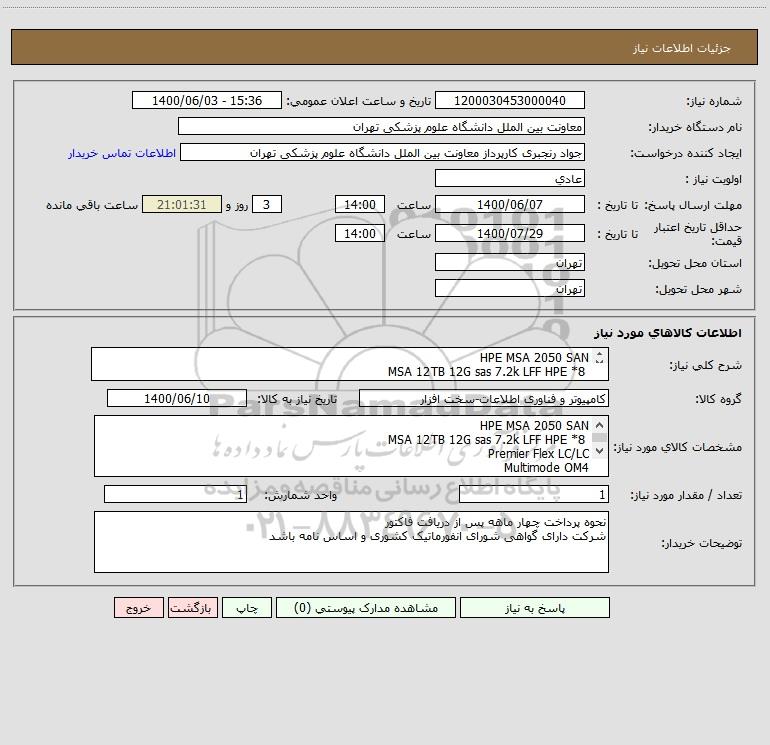770x745 pixels.
Task: Click the حداقل تاریخ اعتبار قیمت label
Action: (698, 234)
